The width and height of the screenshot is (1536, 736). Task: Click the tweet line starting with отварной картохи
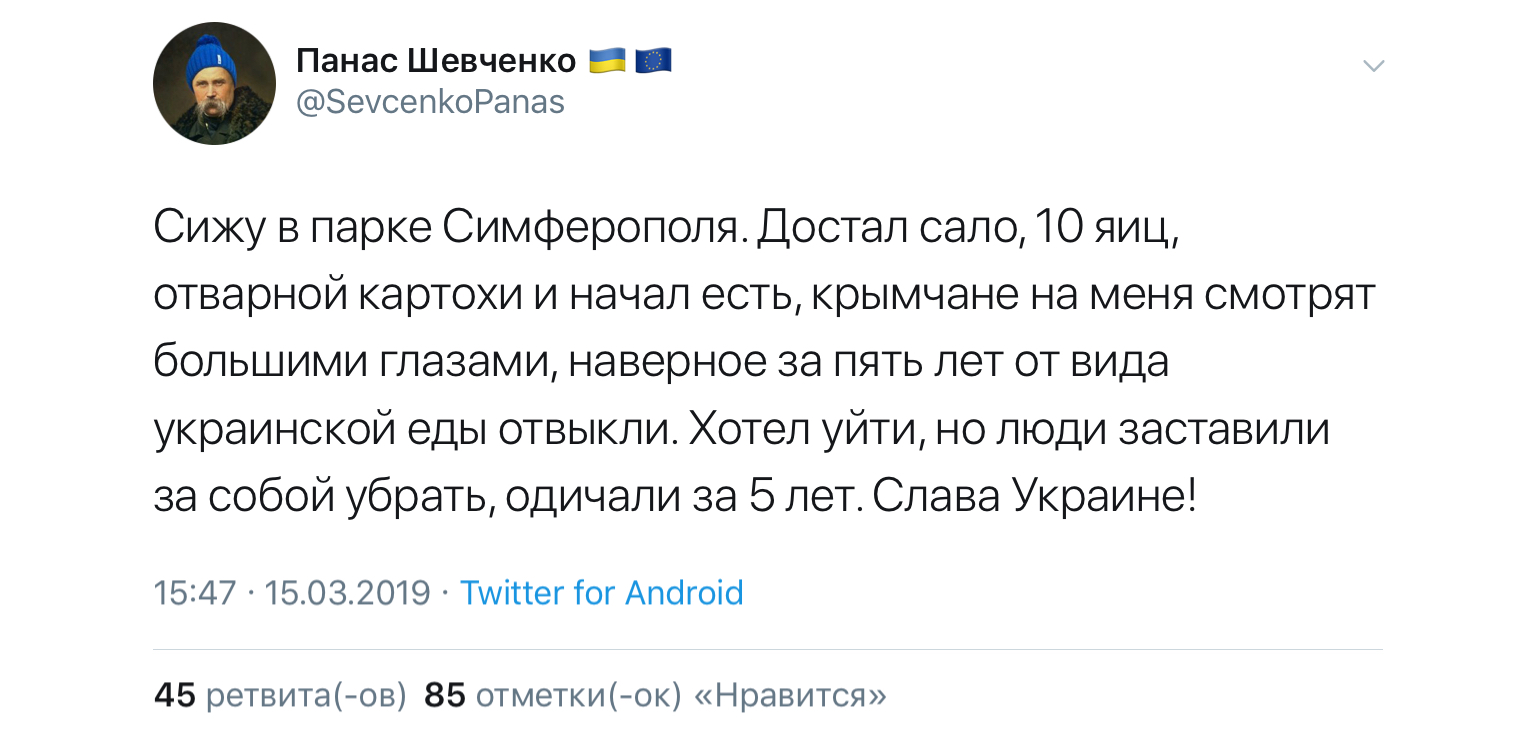click(765, 297)
